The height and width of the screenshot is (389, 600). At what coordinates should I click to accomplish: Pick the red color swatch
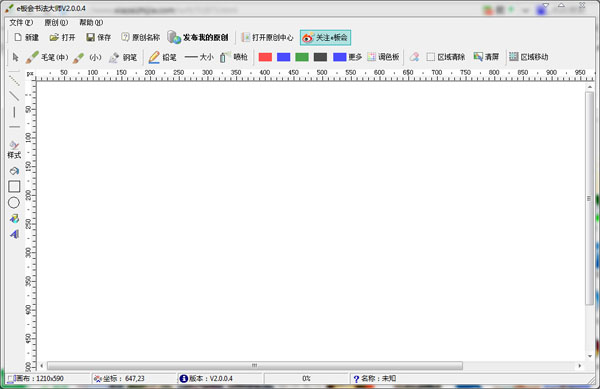265,57
